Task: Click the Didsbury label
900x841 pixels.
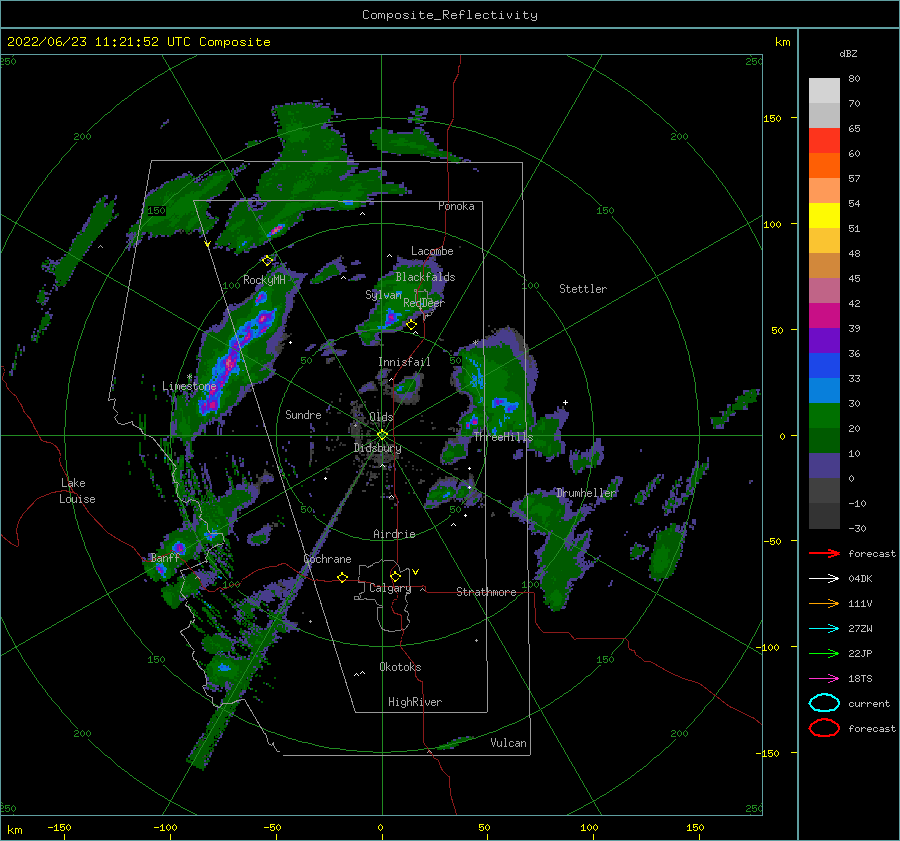Action: coord(377,448)
